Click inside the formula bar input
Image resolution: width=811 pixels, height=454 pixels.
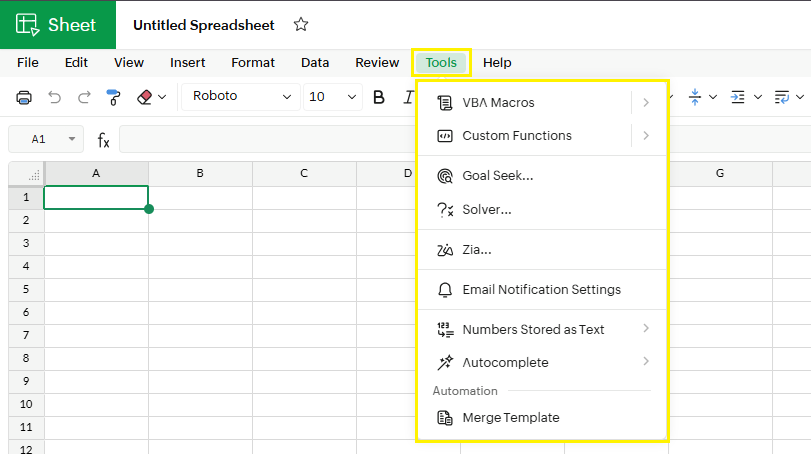(x=268, y=139)
